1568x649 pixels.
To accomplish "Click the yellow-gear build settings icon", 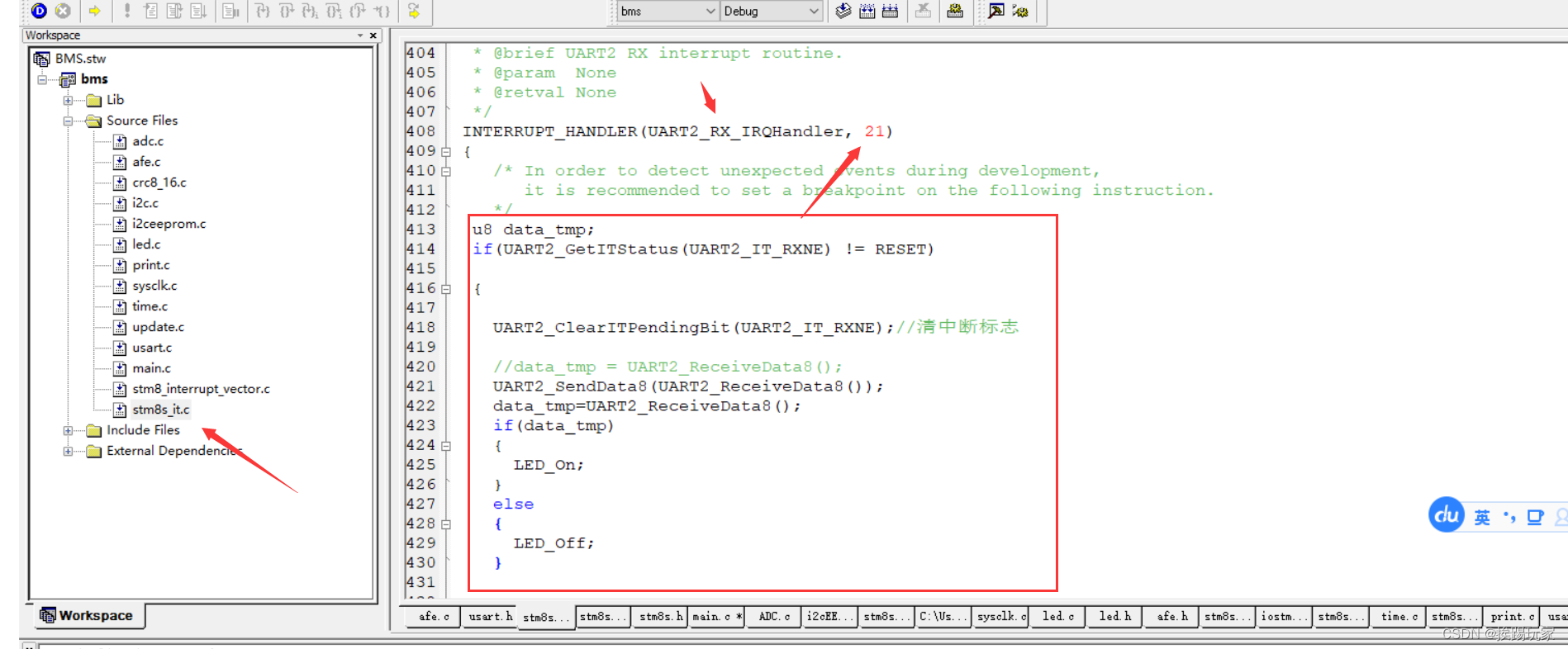I will click(955, 11).
